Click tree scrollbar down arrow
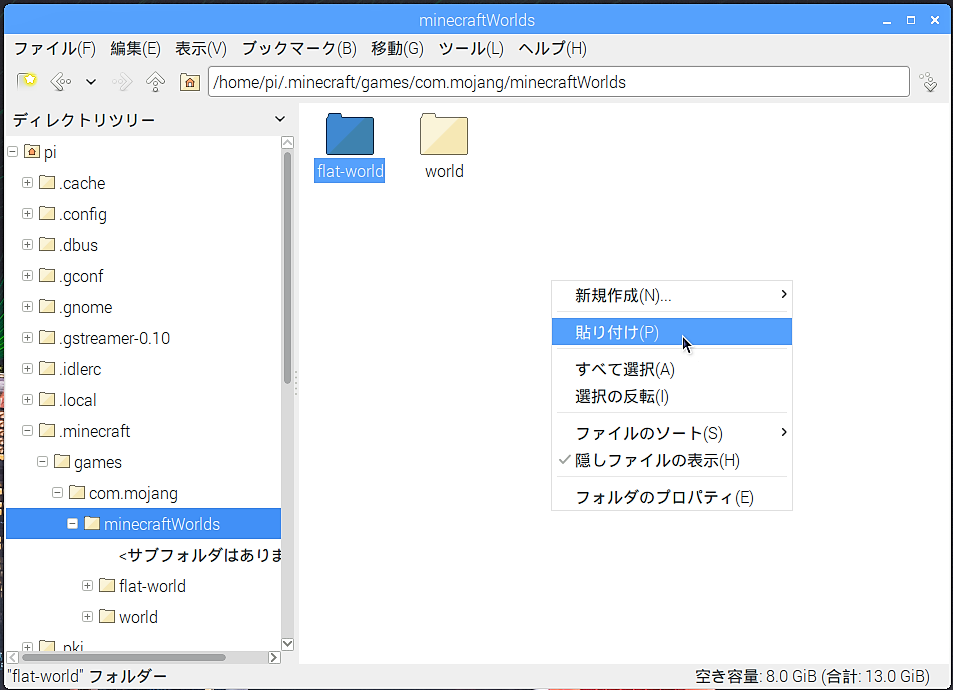Viewport: 953px width, 690px height. (287, 644)
